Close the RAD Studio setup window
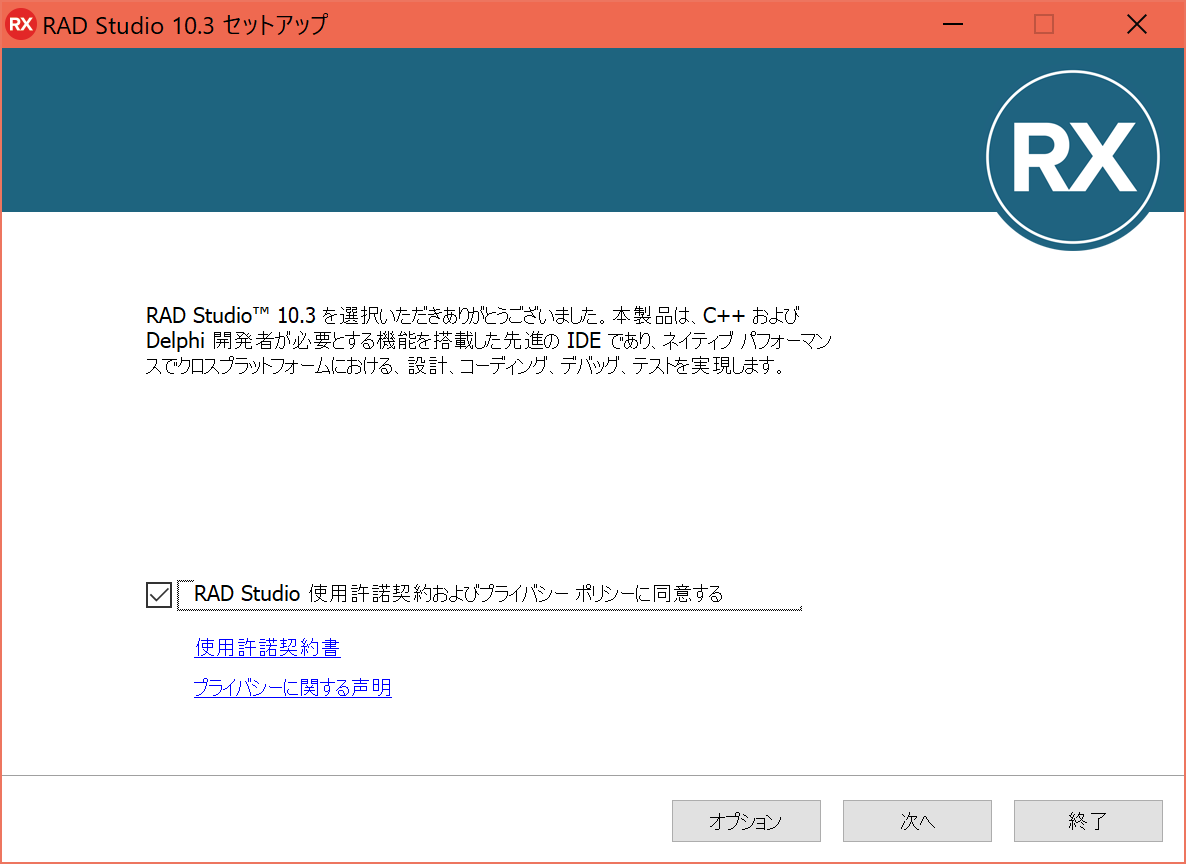This screenshot has width=1186, height=864. pyautogui.click(x=1137, y=24)
